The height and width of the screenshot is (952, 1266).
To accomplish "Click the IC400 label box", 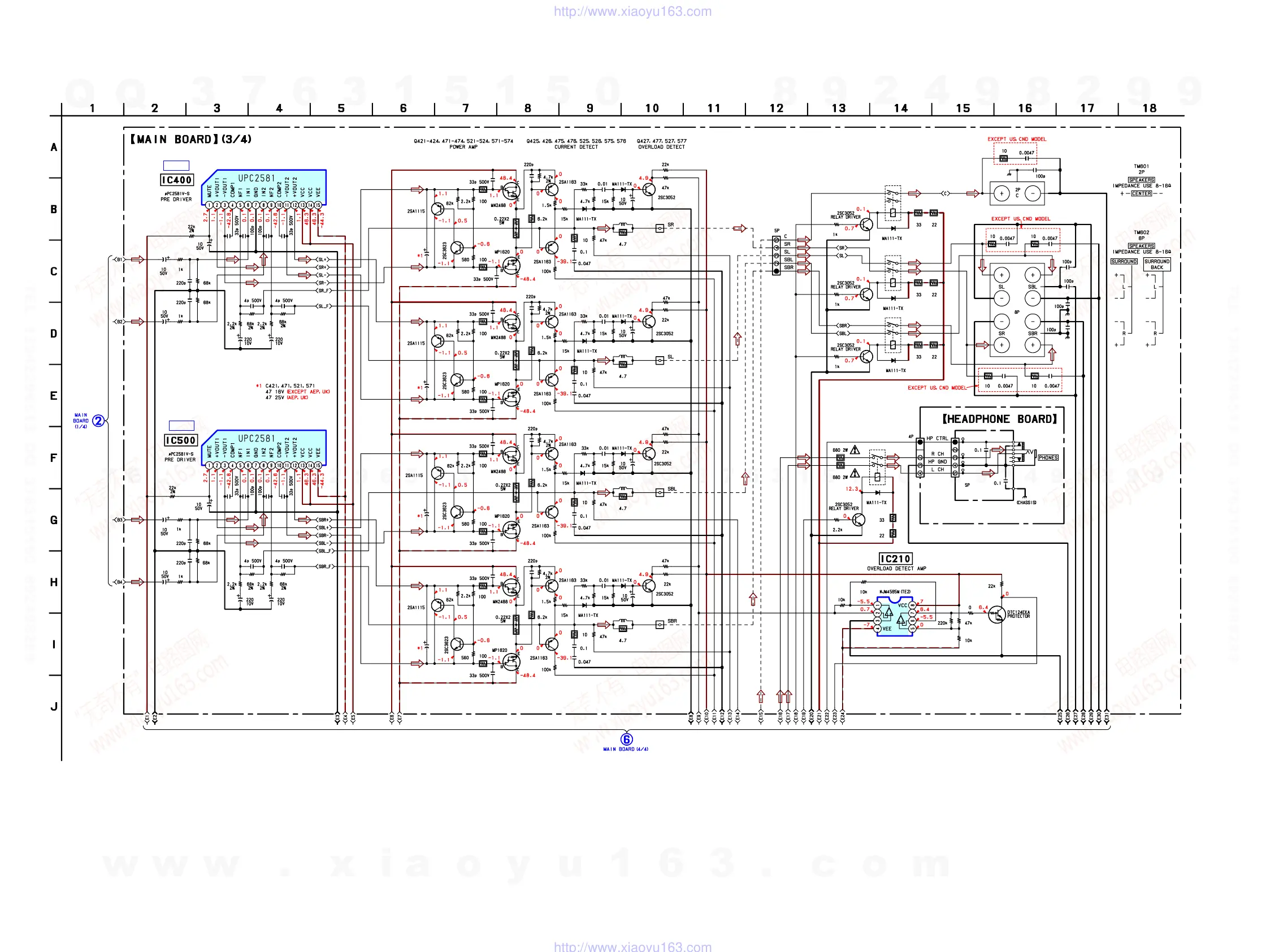I will (x=176, y=180).
